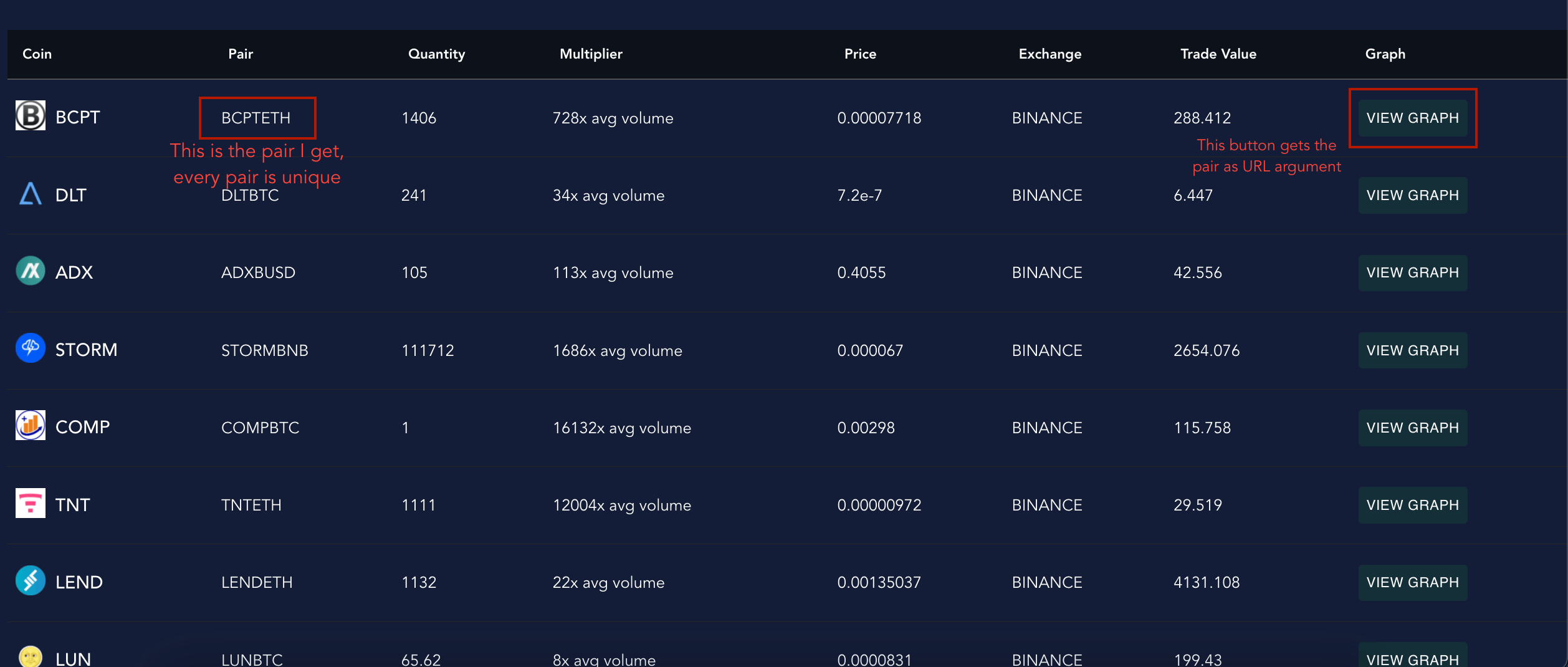Click BINANCE in the ADX row

pyautogui.click(x=1047, y=272)
